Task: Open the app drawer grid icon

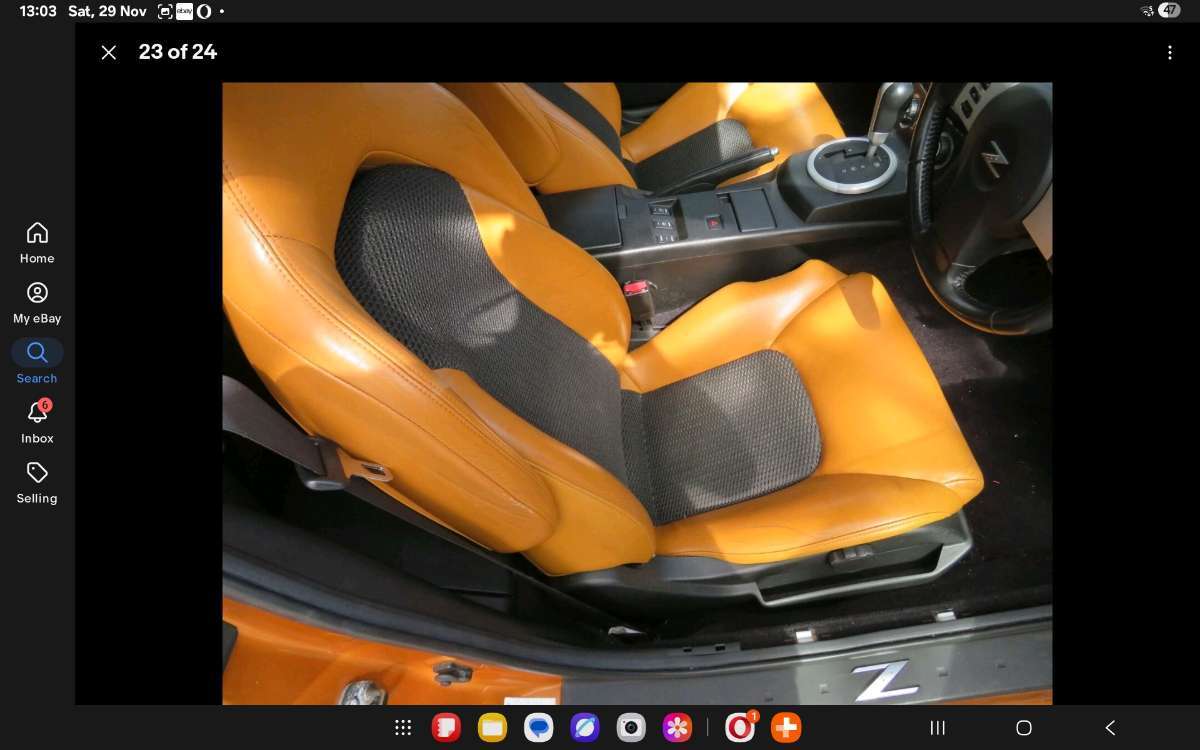Action: [403, 728]
